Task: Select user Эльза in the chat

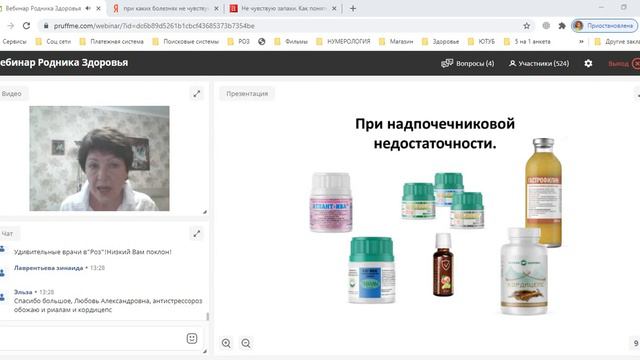Action: 23,292
